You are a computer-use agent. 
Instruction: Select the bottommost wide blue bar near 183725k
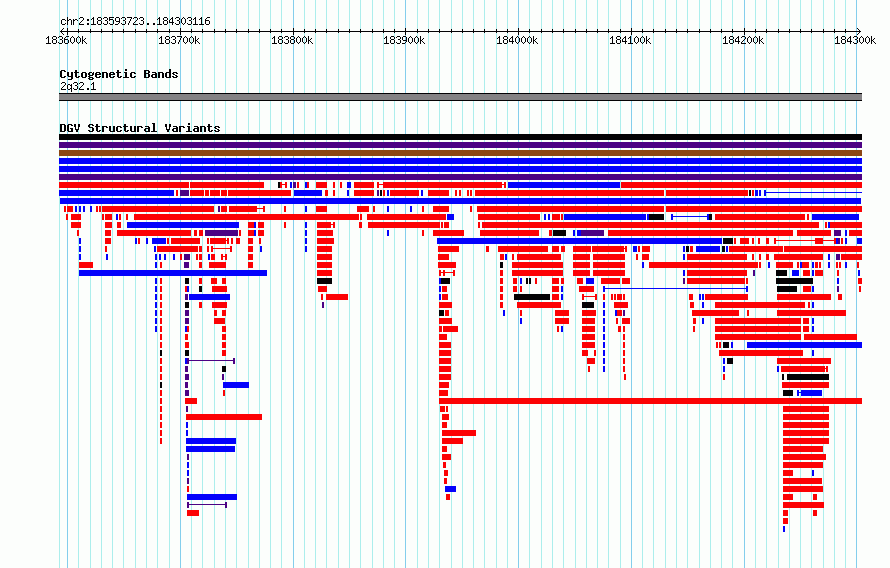pos(212,497)
